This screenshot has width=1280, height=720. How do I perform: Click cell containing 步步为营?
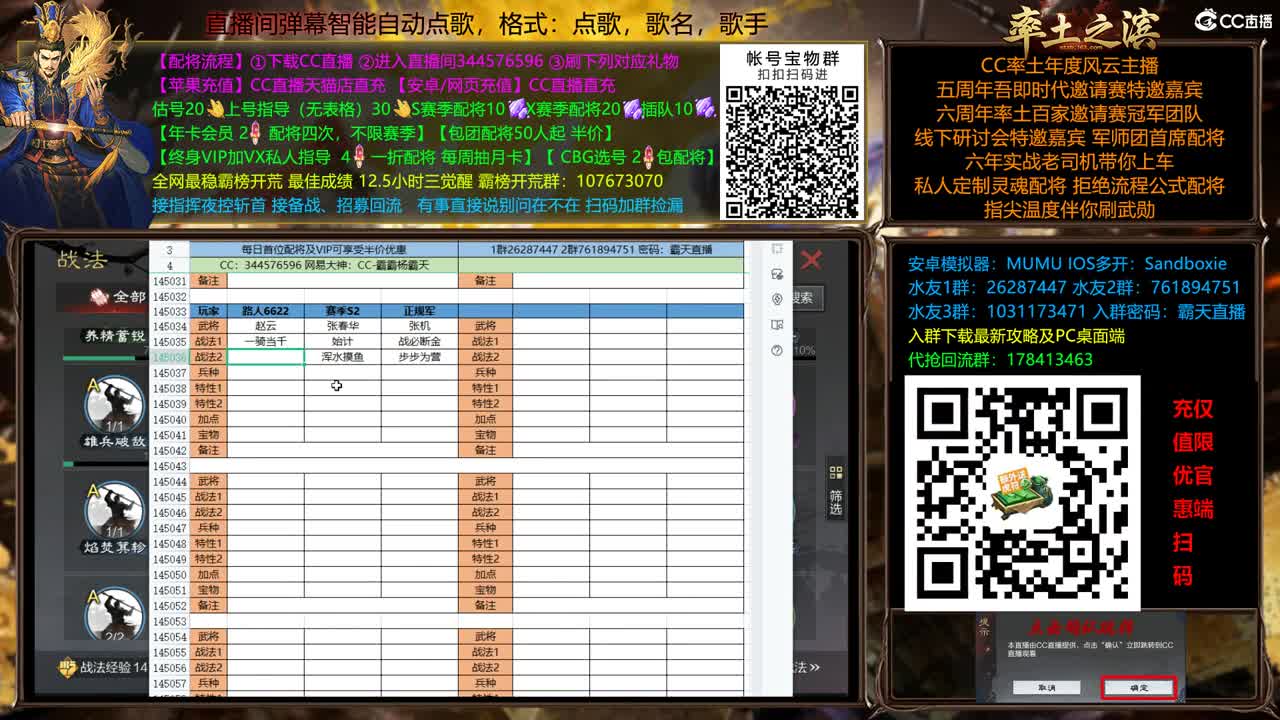point(419,357)
